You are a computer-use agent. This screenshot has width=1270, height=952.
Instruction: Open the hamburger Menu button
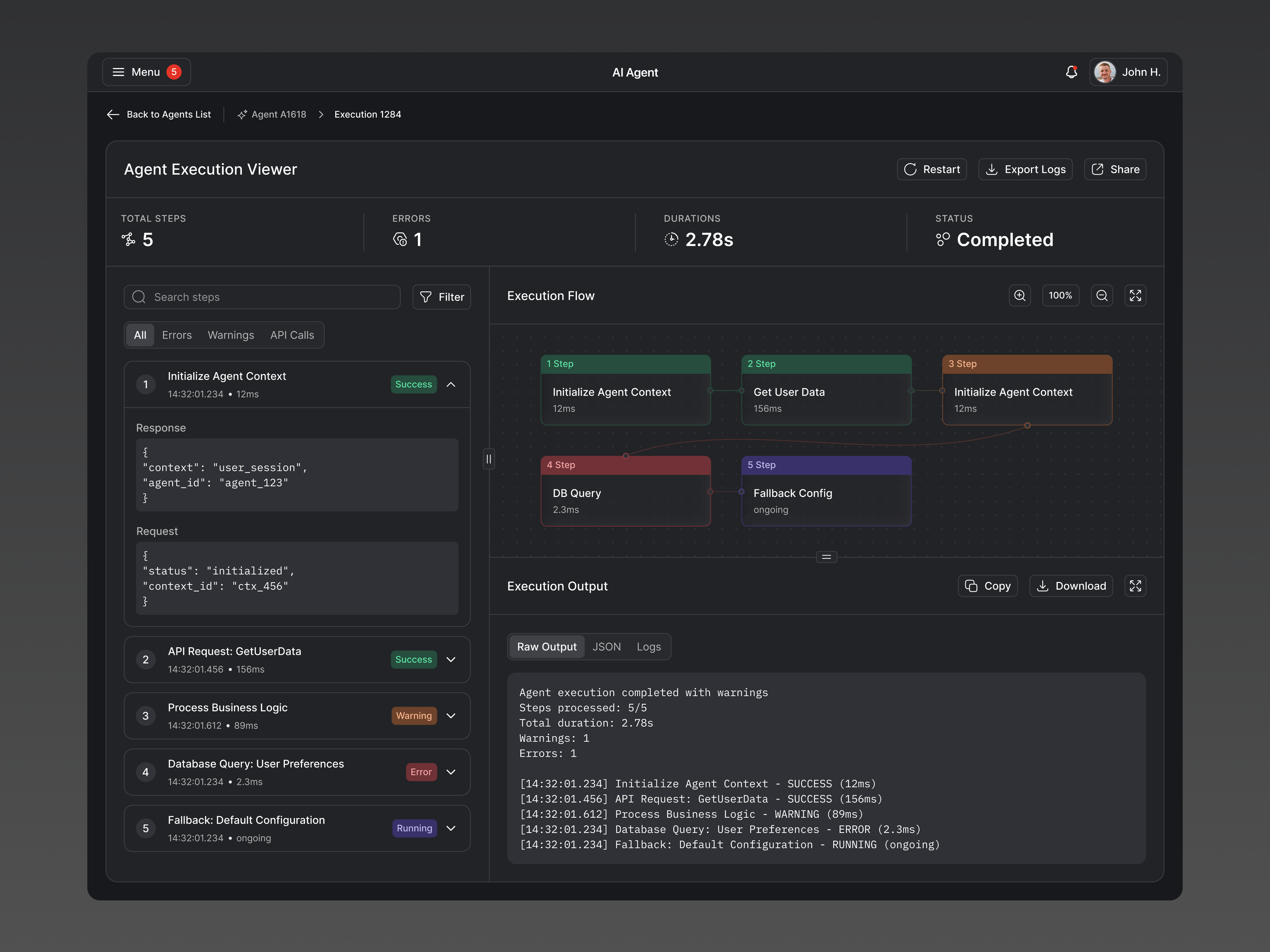pos(146,72)
